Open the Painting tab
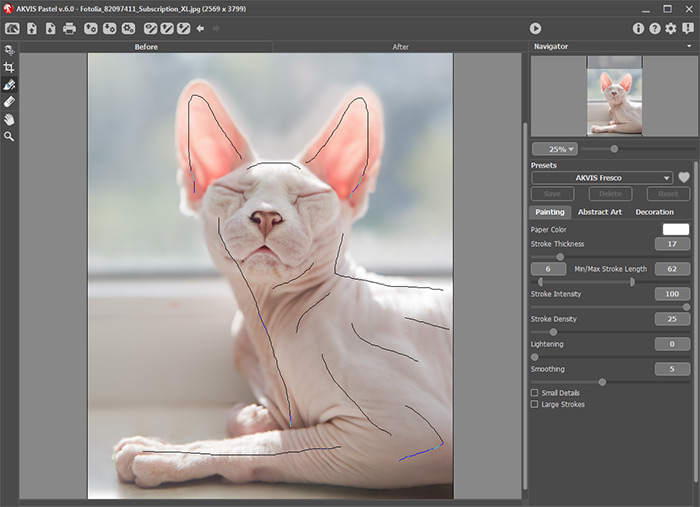The height and width of the screenshot is (507, 700). point(550,212)
